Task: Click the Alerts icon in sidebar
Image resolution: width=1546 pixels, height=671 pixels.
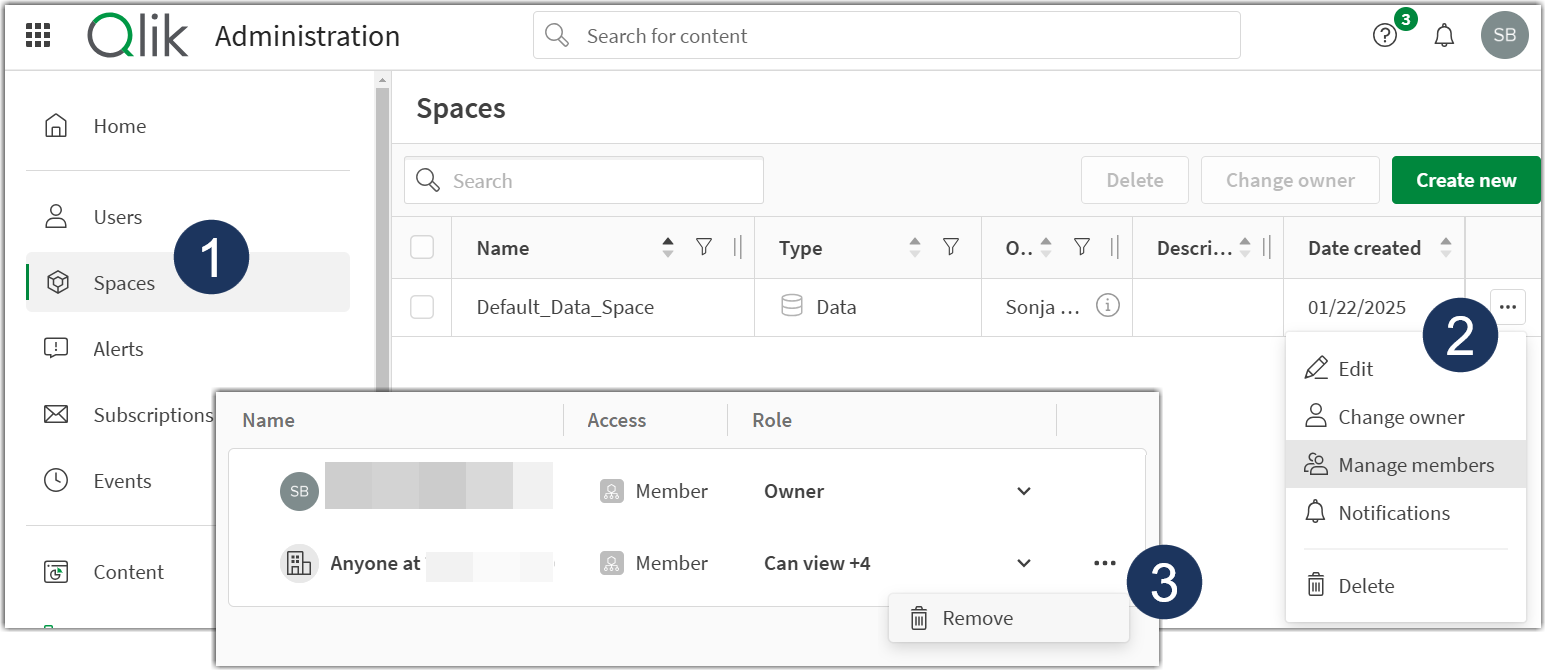Action: (x=57, y=349)
